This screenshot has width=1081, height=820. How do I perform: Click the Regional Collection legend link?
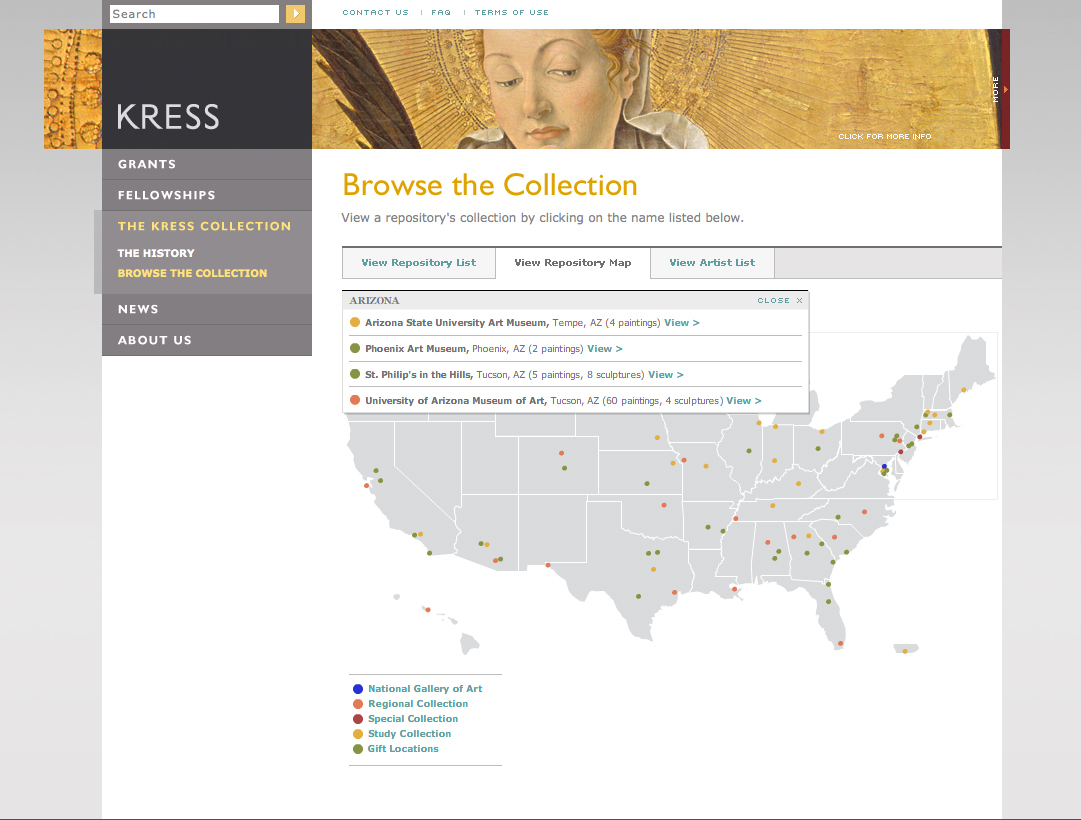[x=418, y=704]
